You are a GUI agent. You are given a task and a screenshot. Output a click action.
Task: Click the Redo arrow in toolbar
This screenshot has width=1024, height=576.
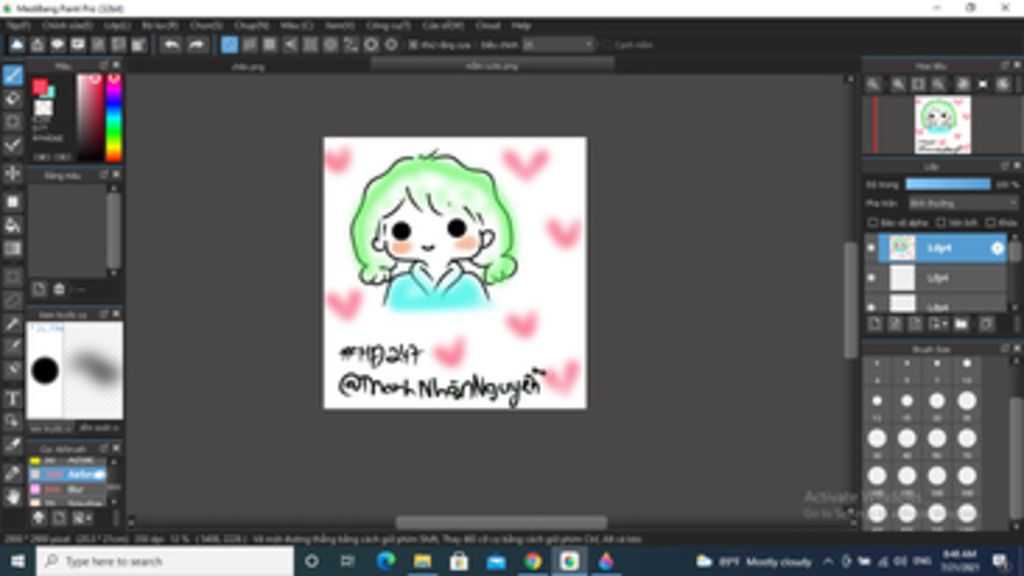click(196, 45)
